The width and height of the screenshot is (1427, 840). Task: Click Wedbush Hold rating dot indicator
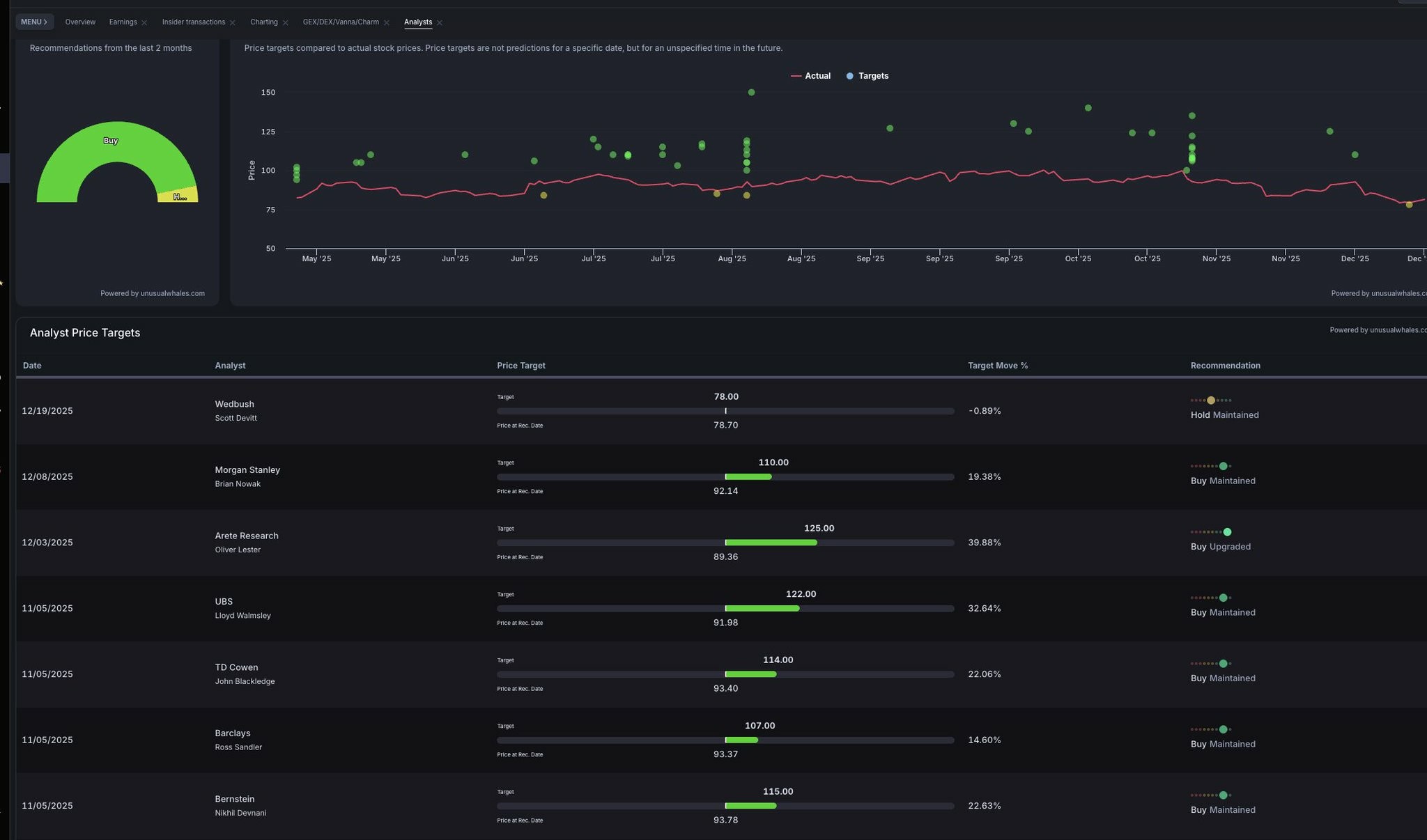1211,400
